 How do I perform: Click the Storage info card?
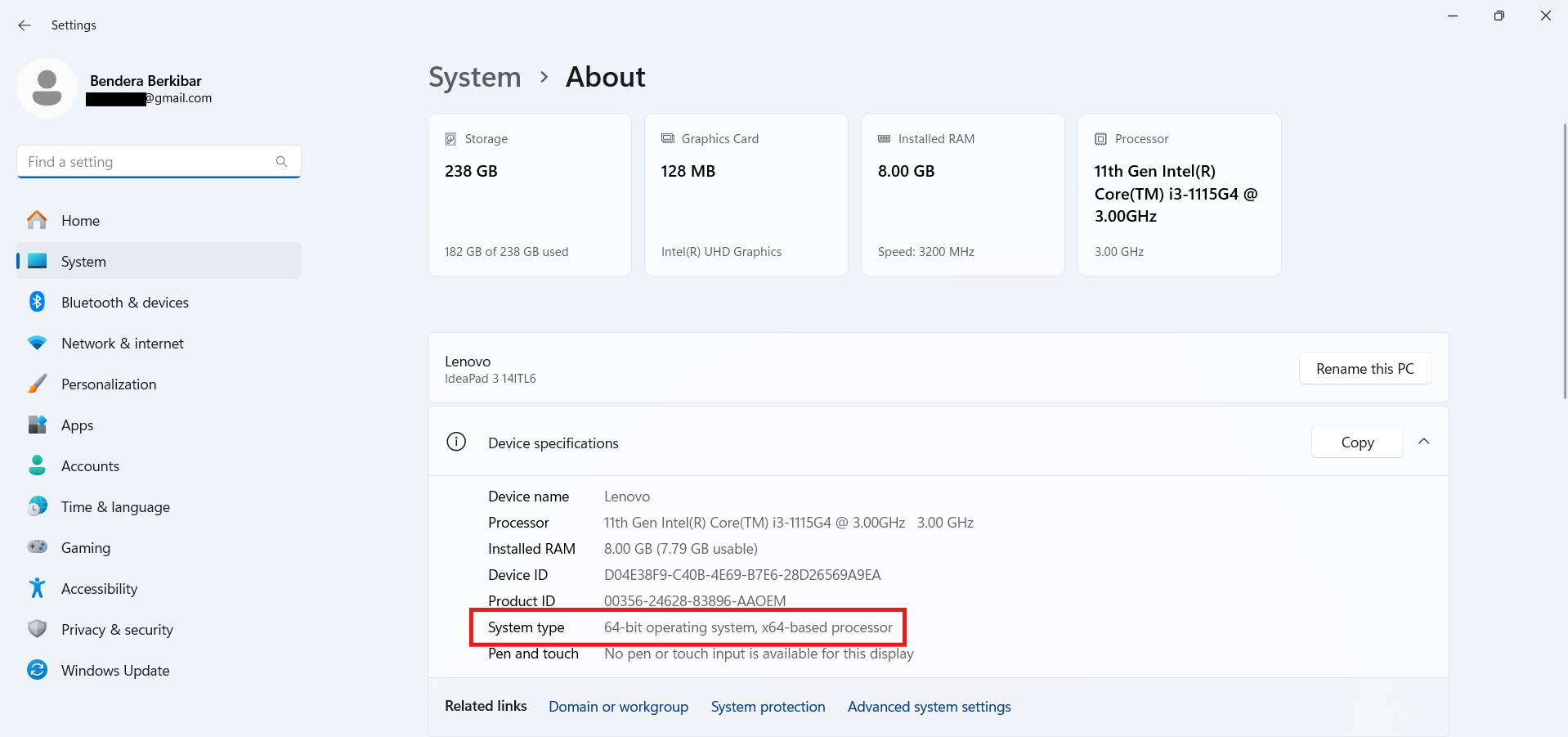click(529, 195)
